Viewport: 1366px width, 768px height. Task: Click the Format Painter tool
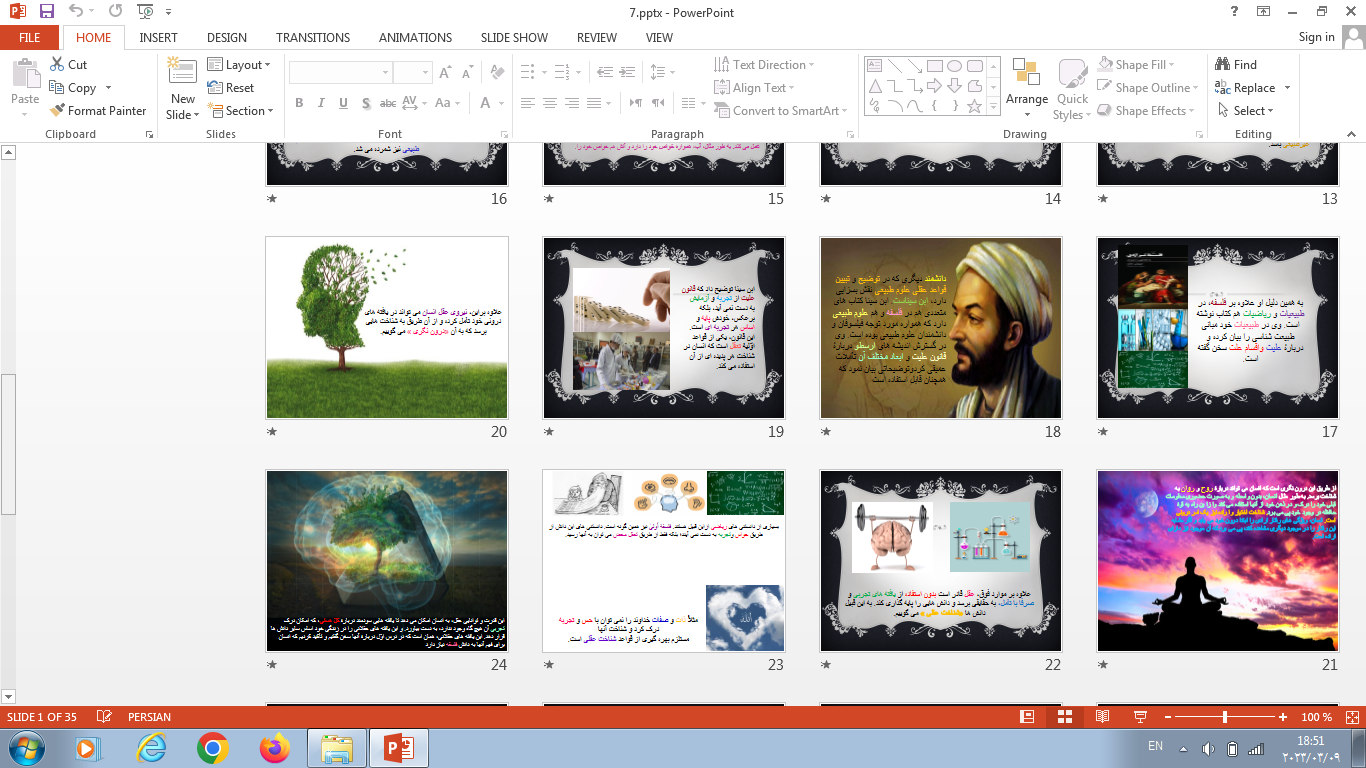click(98, 111)
